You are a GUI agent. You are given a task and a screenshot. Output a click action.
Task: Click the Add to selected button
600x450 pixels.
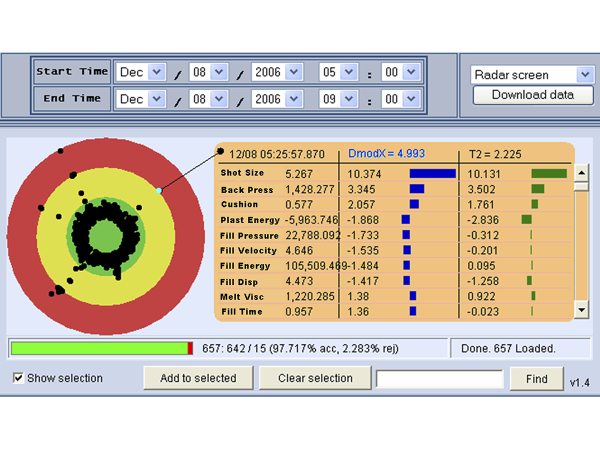pyautogui.click(x=198, y=378)
